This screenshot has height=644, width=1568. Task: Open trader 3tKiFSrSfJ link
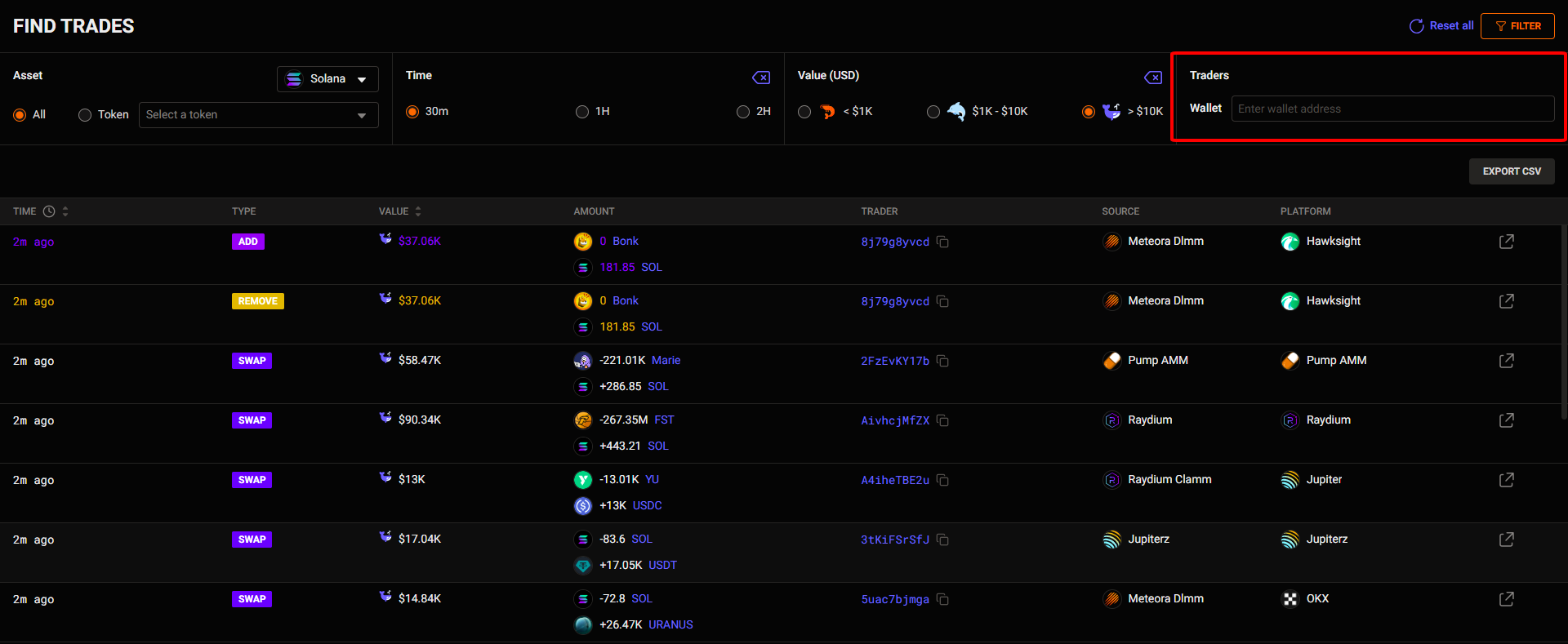pos(895,540)
